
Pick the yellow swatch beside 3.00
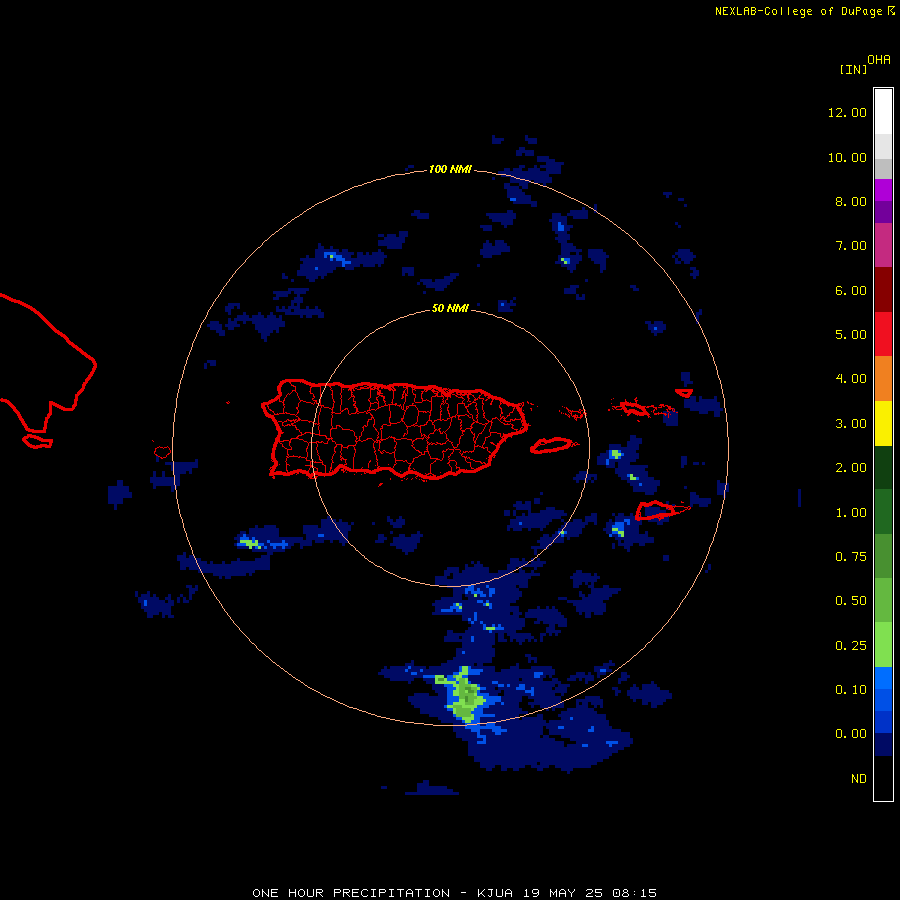pyautogui.click(x=883, y=423)
